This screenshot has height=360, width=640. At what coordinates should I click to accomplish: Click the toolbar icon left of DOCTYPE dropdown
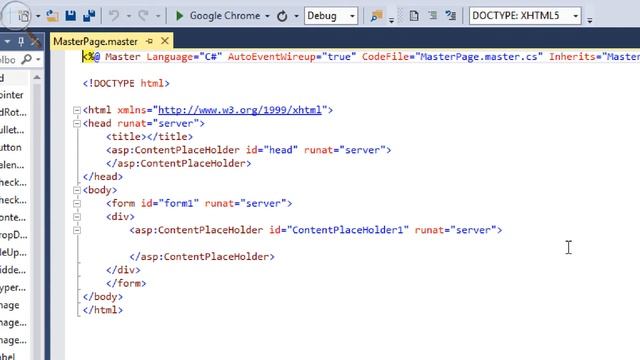point(451,16)
